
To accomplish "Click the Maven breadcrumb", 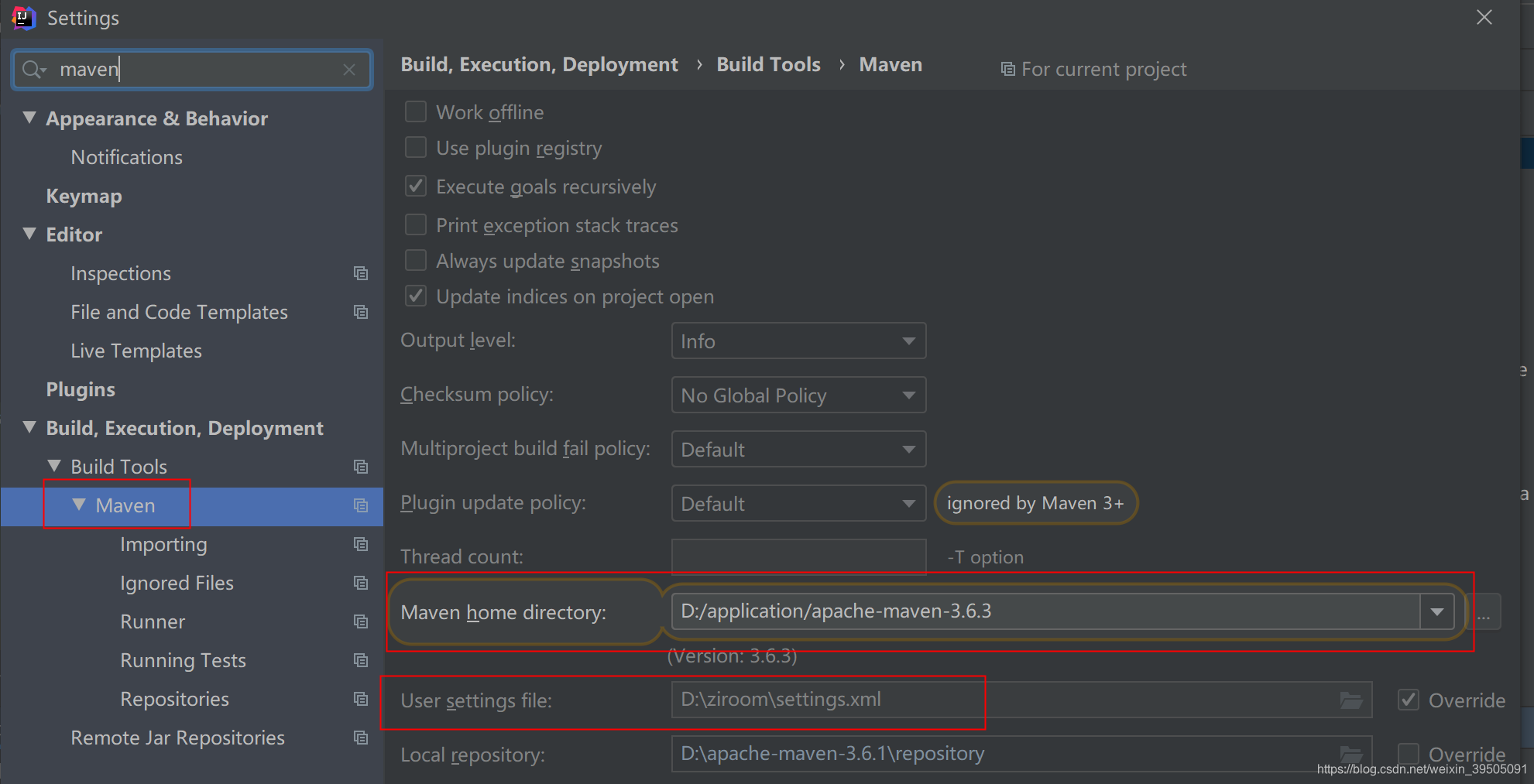I will pyautogui.click(x=891, y=65).
